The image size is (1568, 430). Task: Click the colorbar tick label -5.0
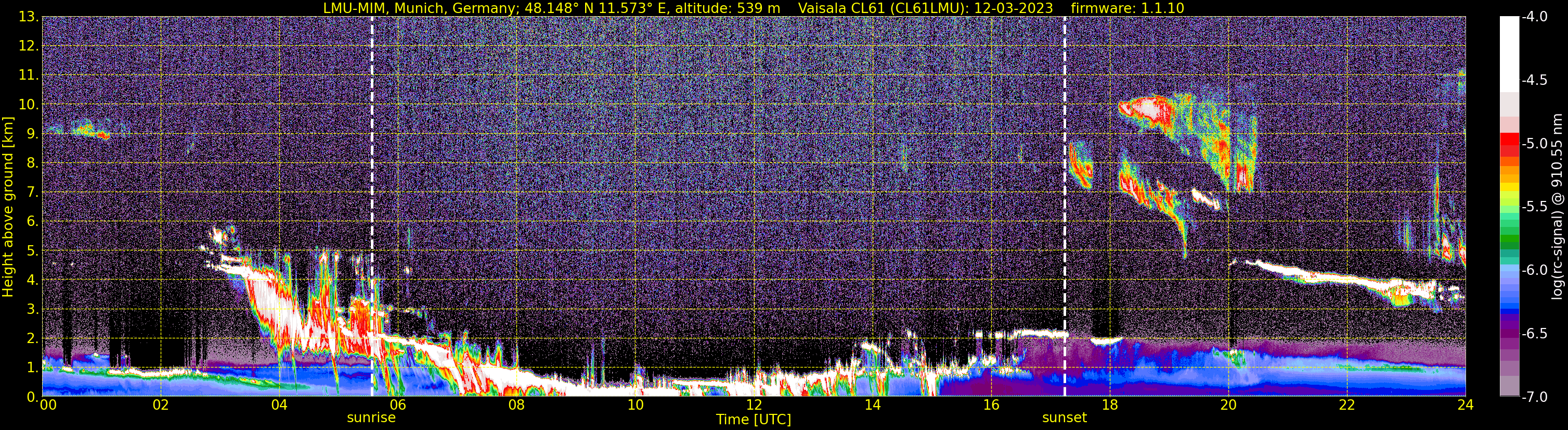1534,143
